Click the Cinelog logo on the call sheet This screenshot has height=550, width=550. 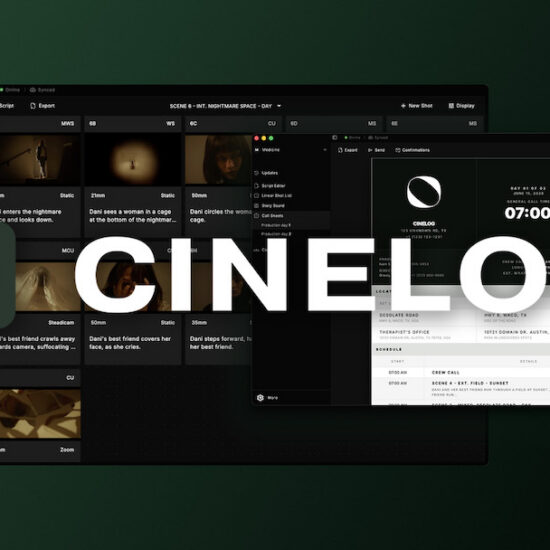tap(424, 192)
